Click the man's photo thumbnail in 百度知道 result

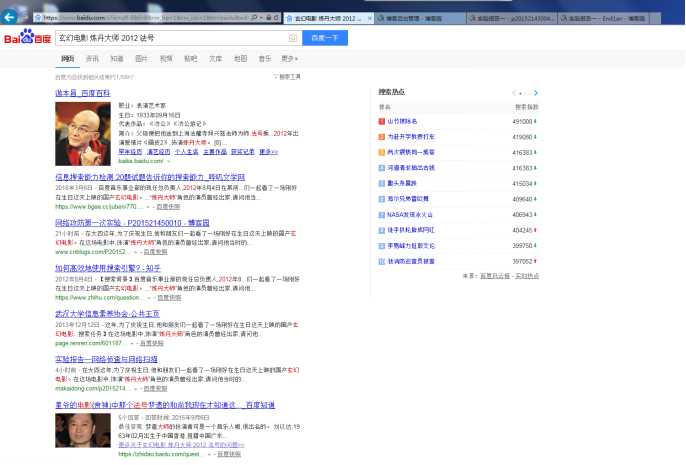coord(83,430)
